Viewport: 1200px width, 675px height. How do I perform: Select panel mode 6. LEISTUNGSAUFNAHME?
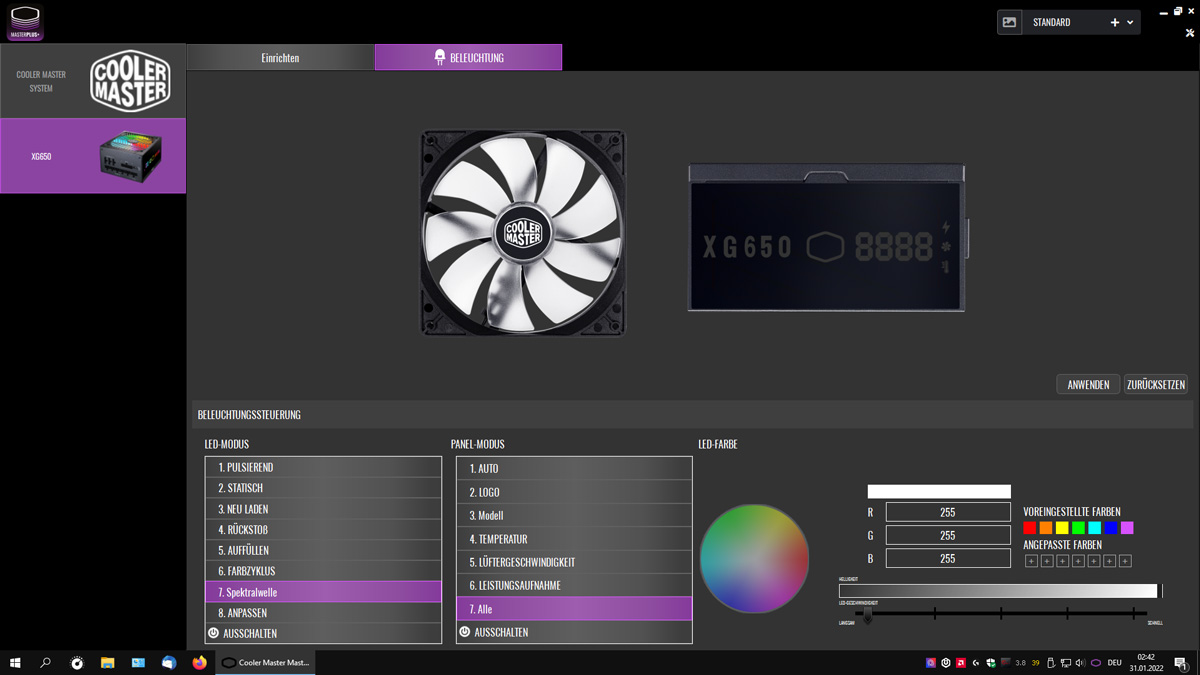click(574, 585)
